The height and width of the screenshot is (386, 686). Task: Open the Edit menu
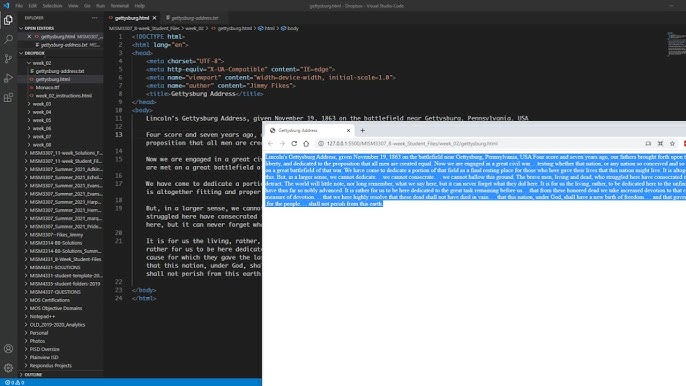coord(33,6)
